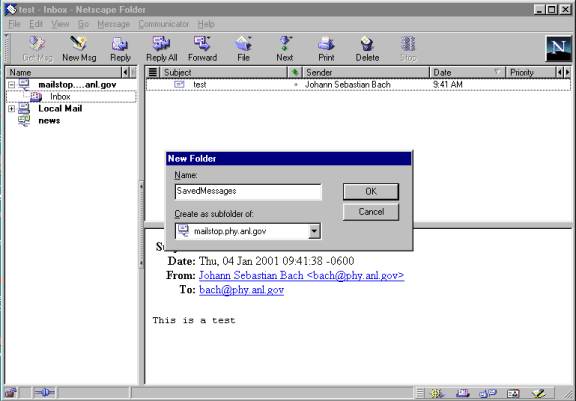576x401 pixels.
Task: Open the Help menu
Action: tap(206, 24)
